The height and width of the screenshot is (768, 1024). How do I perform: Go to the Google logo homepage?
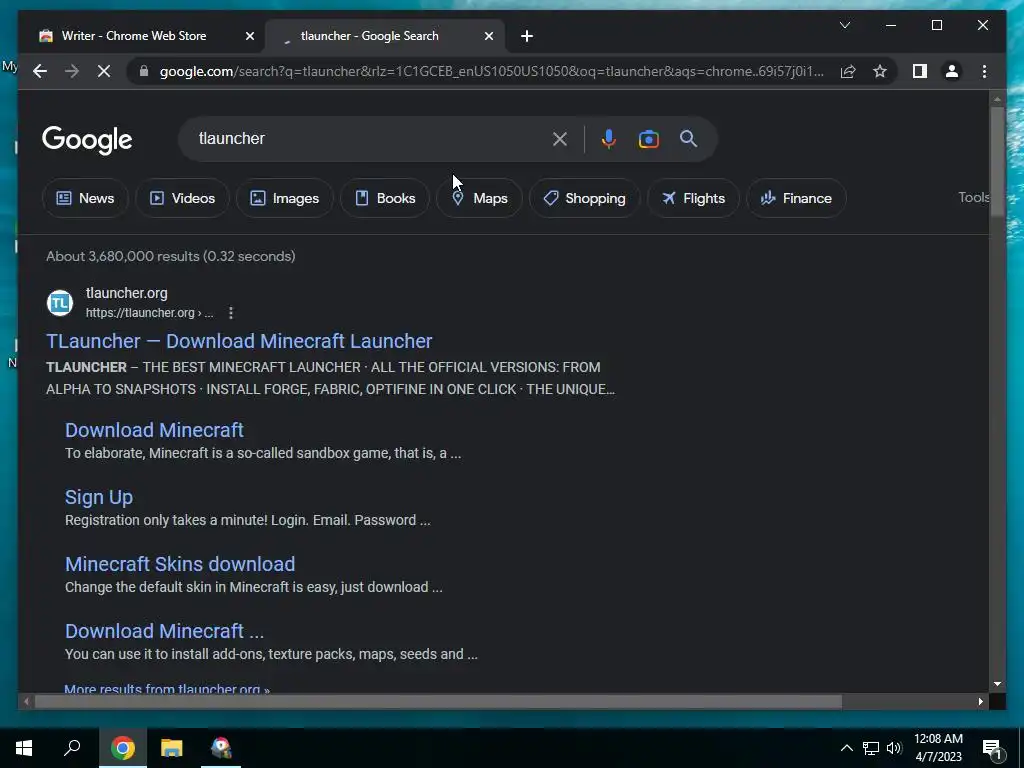pyautogui.click(x=87, y=139)
